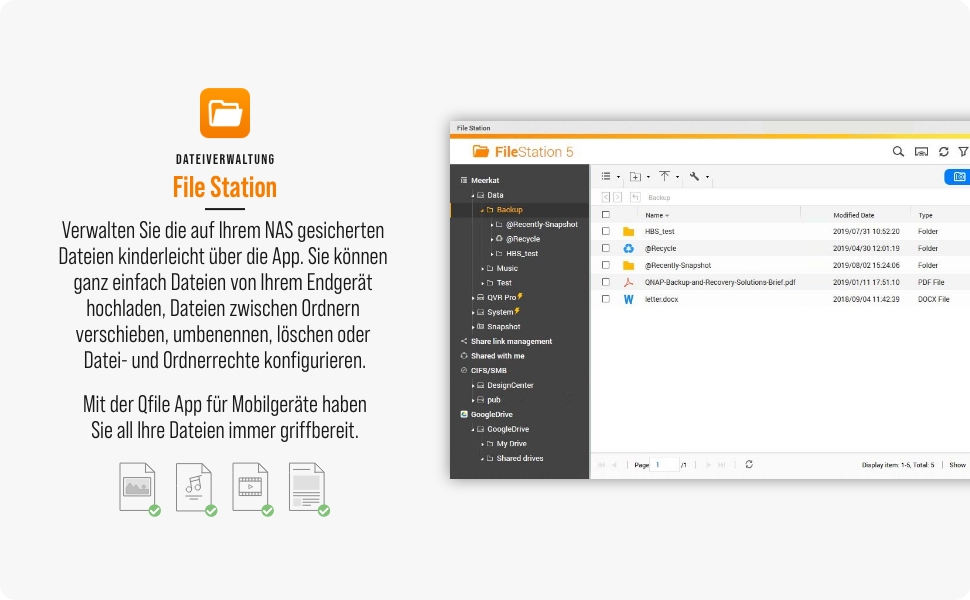
Task: Select the checkbox for letter.docx
Action: [606, 299]
